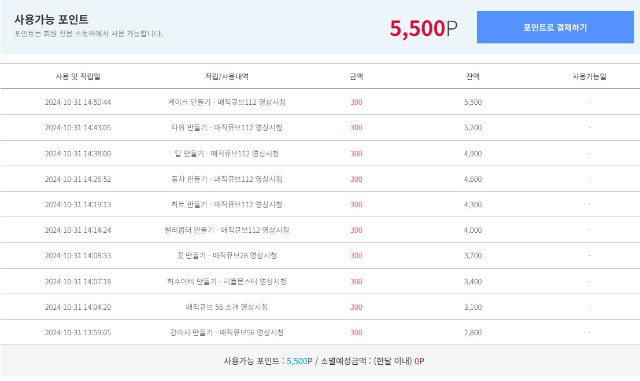The height and width of the screenshot is (381, 640).
Task: Click the 잔액 column header
Action: pyautogui.click(x=473, y=76)
